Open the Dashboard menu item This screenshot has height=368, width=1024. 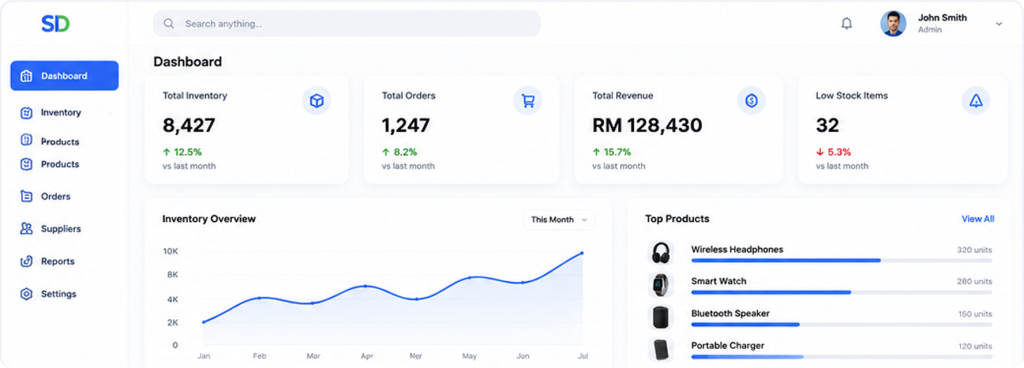[x=65, y=76]
